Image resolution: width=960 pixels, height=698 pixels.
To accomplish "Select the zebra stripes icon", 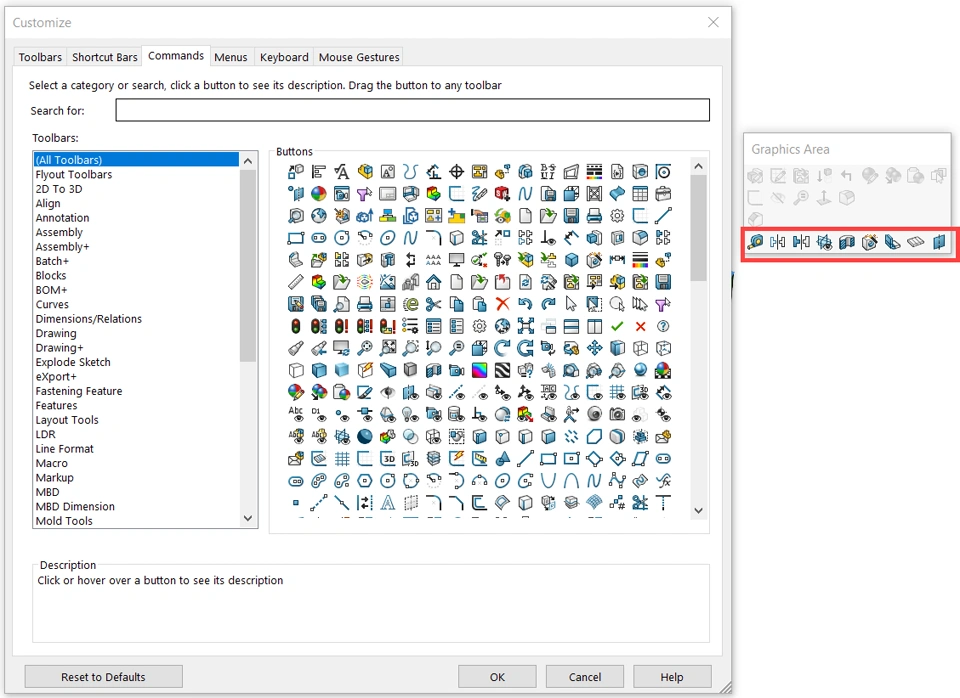I will [x=502, y=370].
